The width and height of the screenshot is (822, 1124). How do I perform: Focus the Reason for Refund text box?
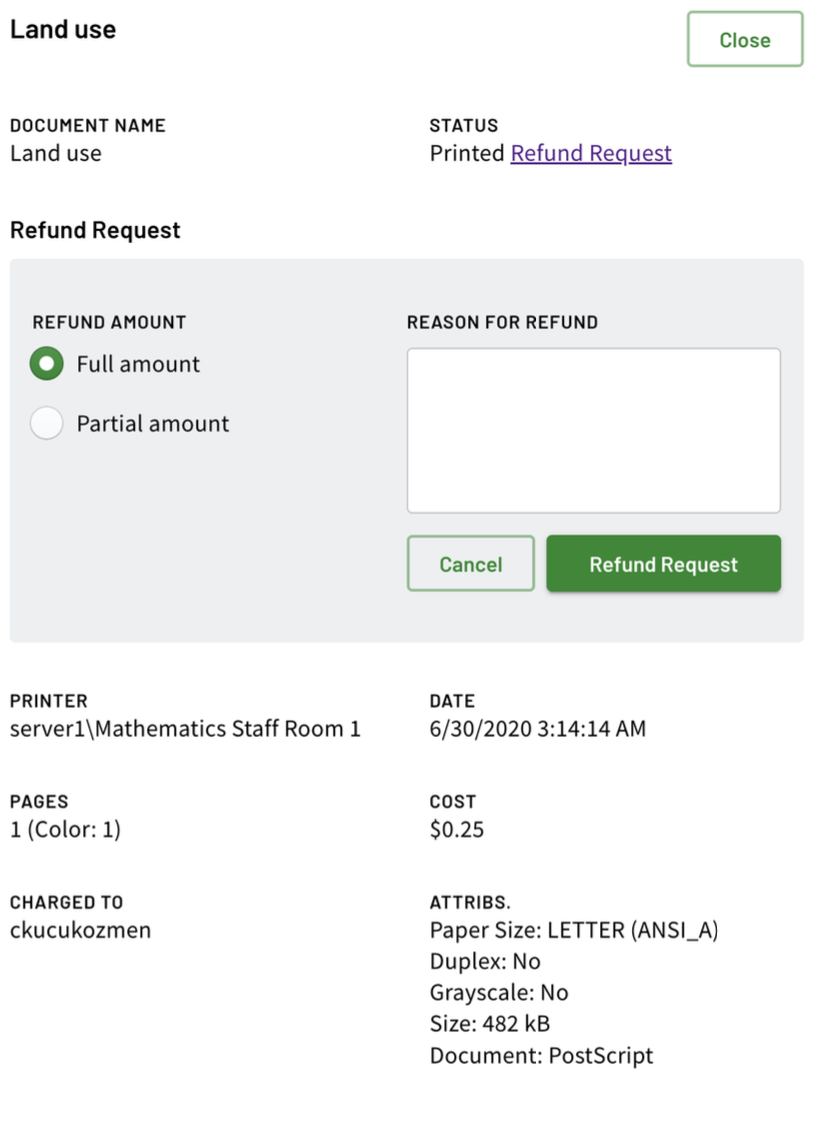point(593,430)
